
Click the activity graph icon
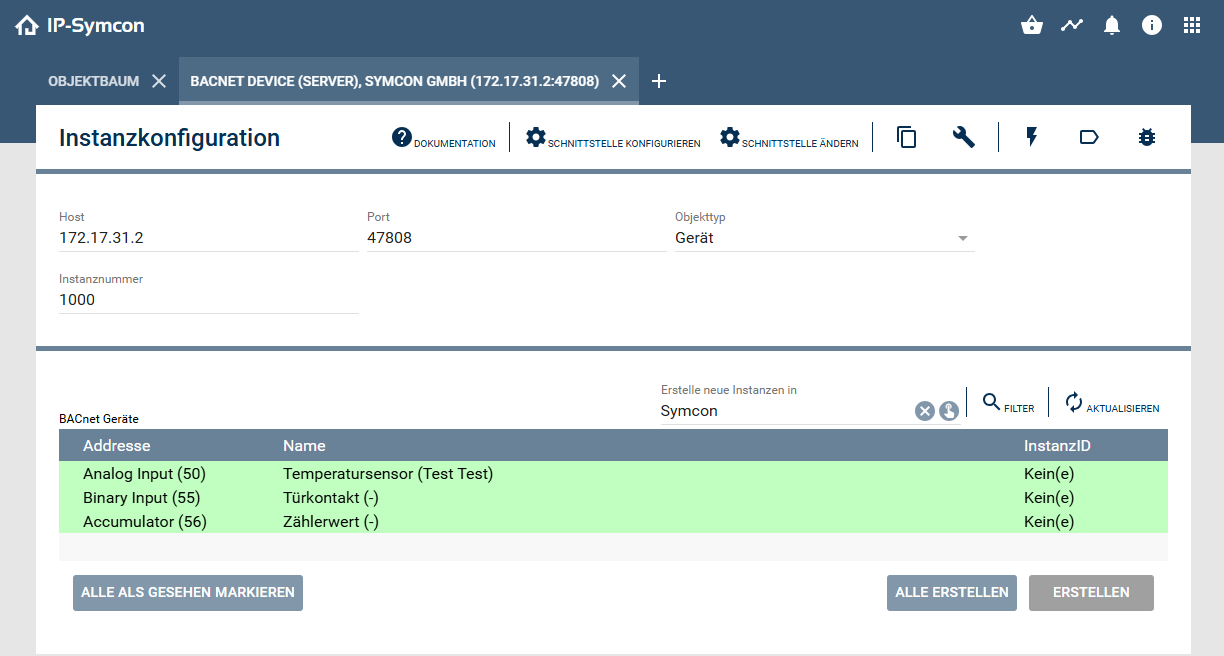1072,26
